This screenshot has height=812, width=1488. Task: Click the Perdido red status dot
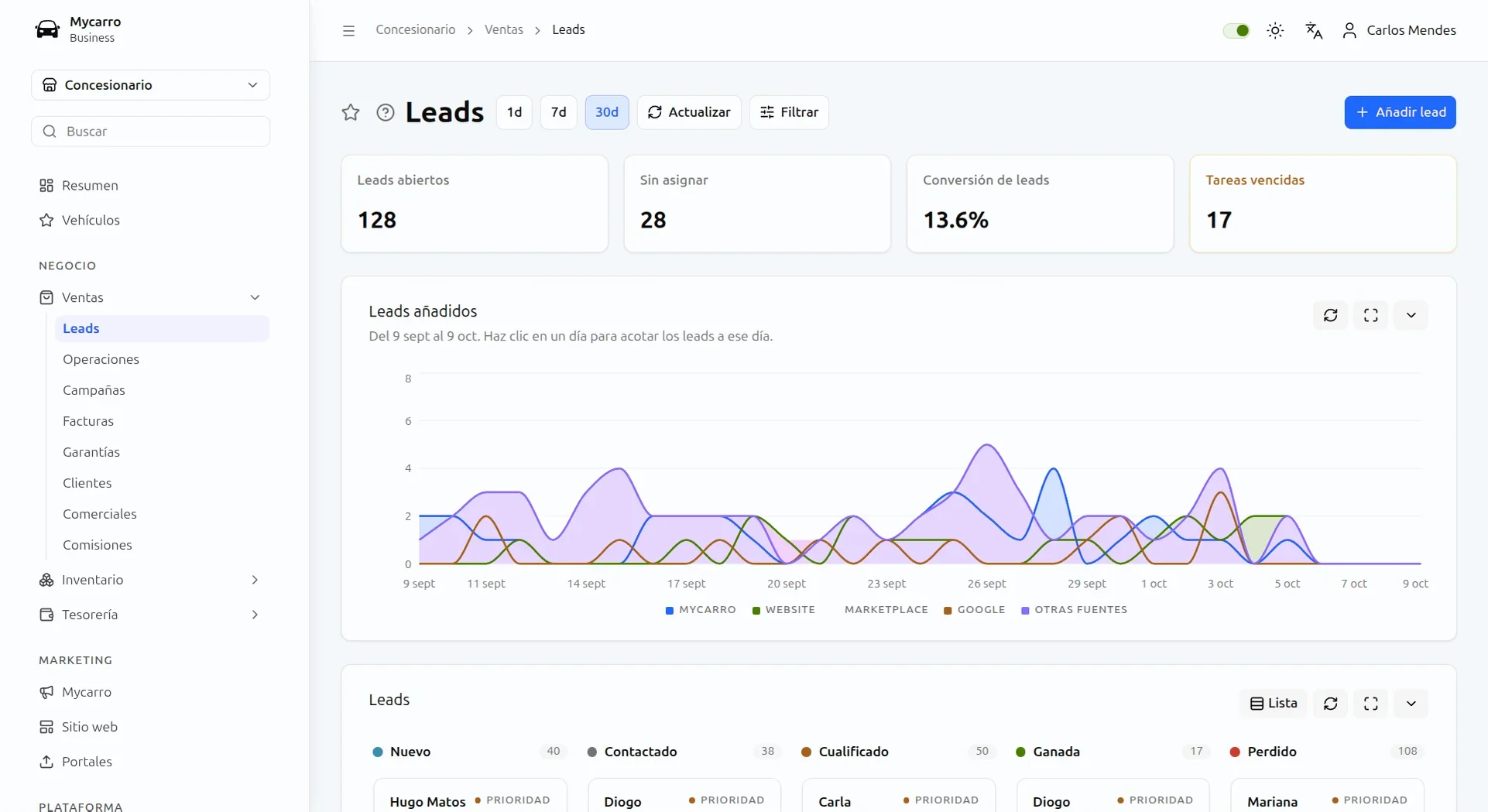1235,752
